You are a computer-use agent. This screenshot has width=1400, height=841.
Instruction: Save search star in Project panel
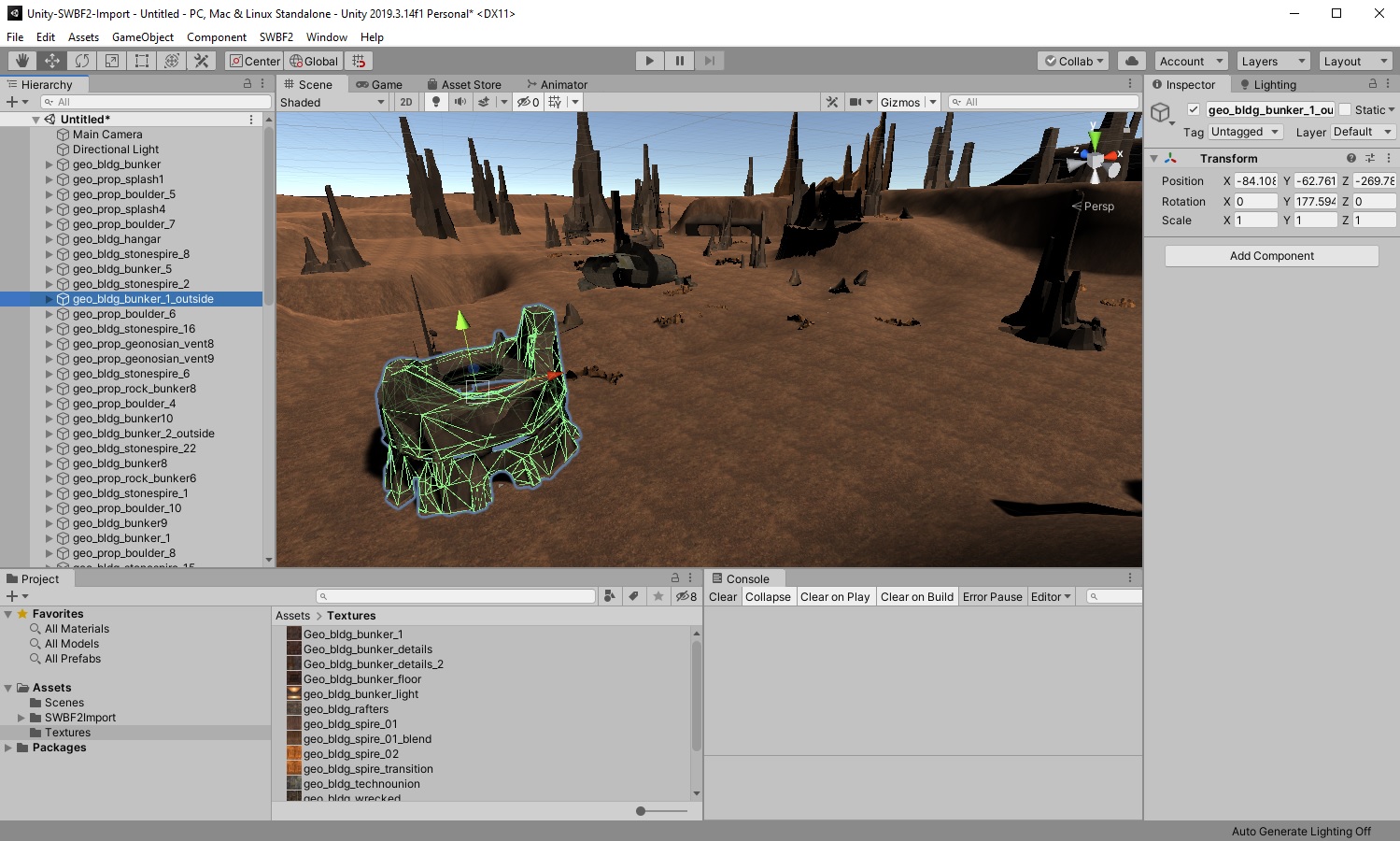(x=658, y=596)
